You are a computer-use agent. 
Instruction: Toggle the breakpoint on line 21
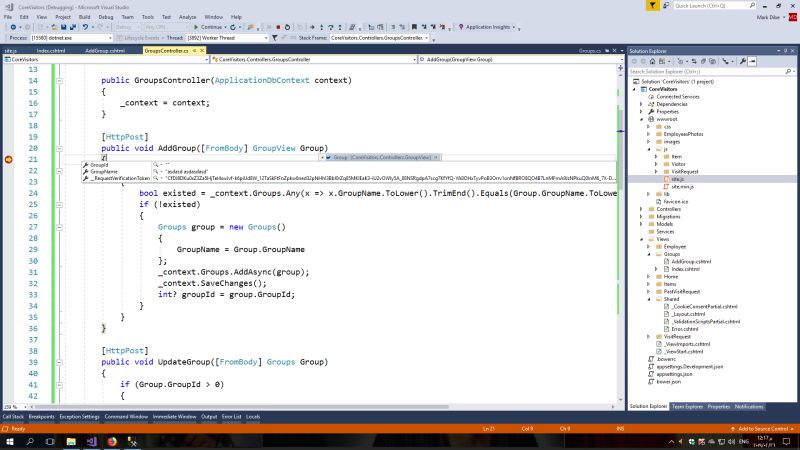pyautogui.click(x=8, y=160)
